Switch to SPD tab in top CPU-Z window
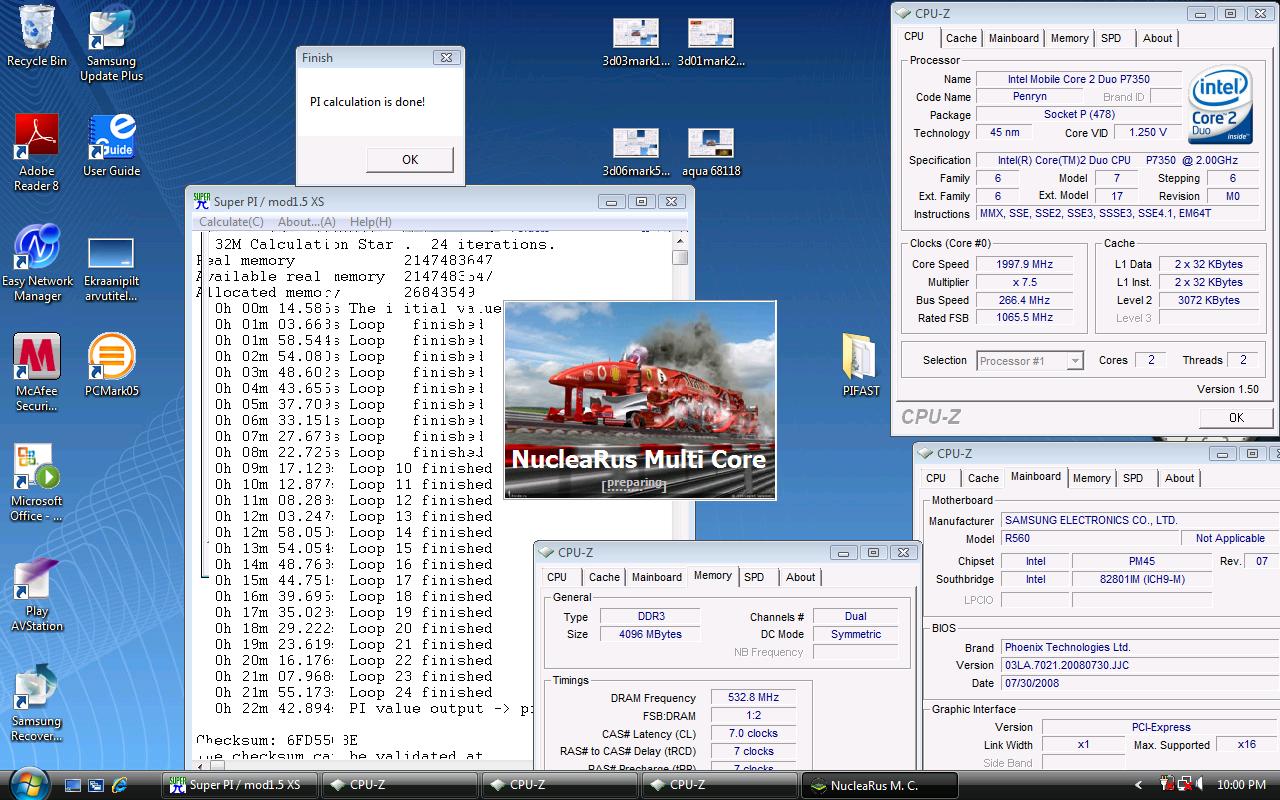 [1111, 38]
